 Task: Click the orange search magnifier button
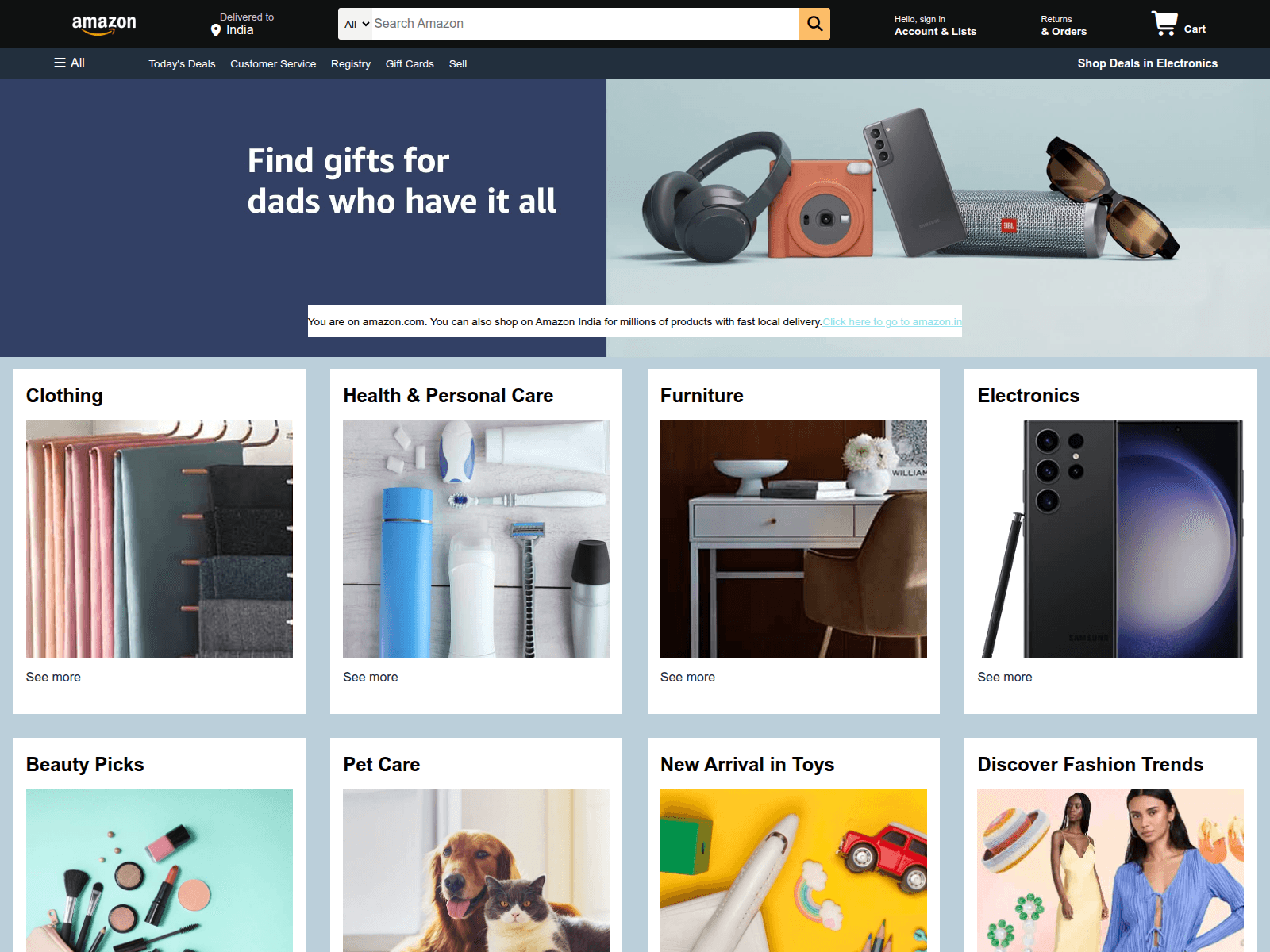(x=814, y=24)
